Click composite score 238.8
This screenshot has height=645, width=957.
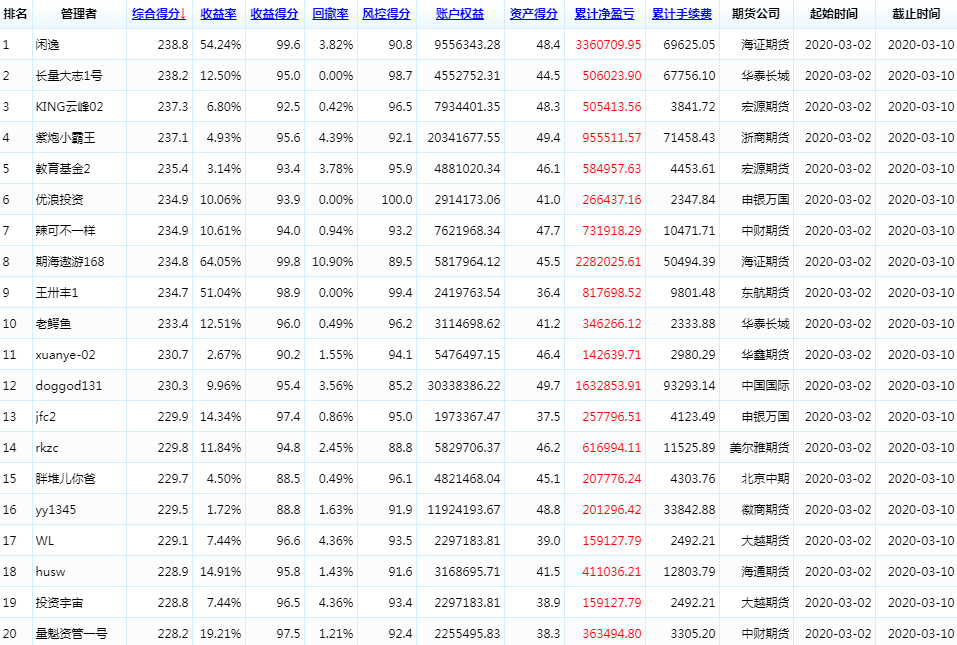click(173, 45)
